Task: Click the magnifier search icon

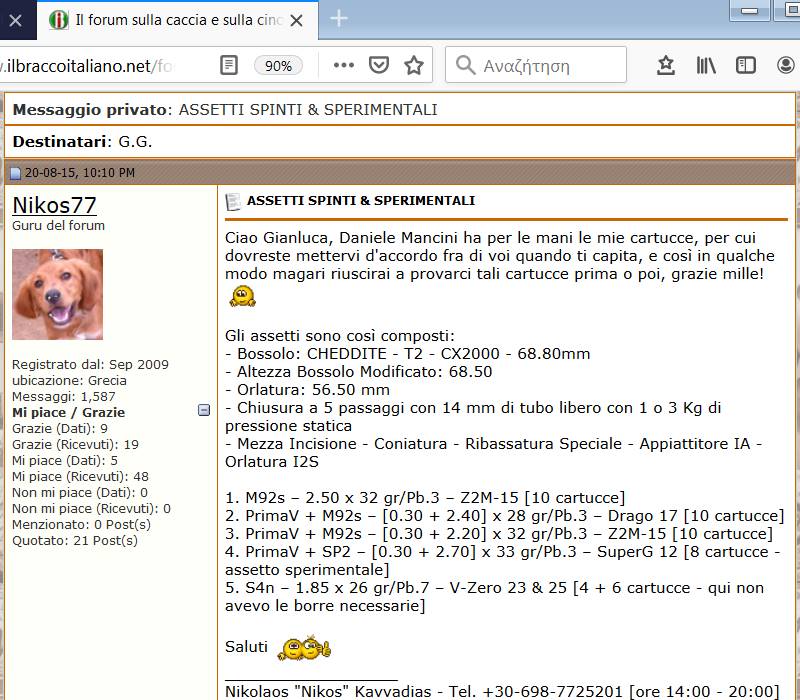Action: (x=465, y=65)
